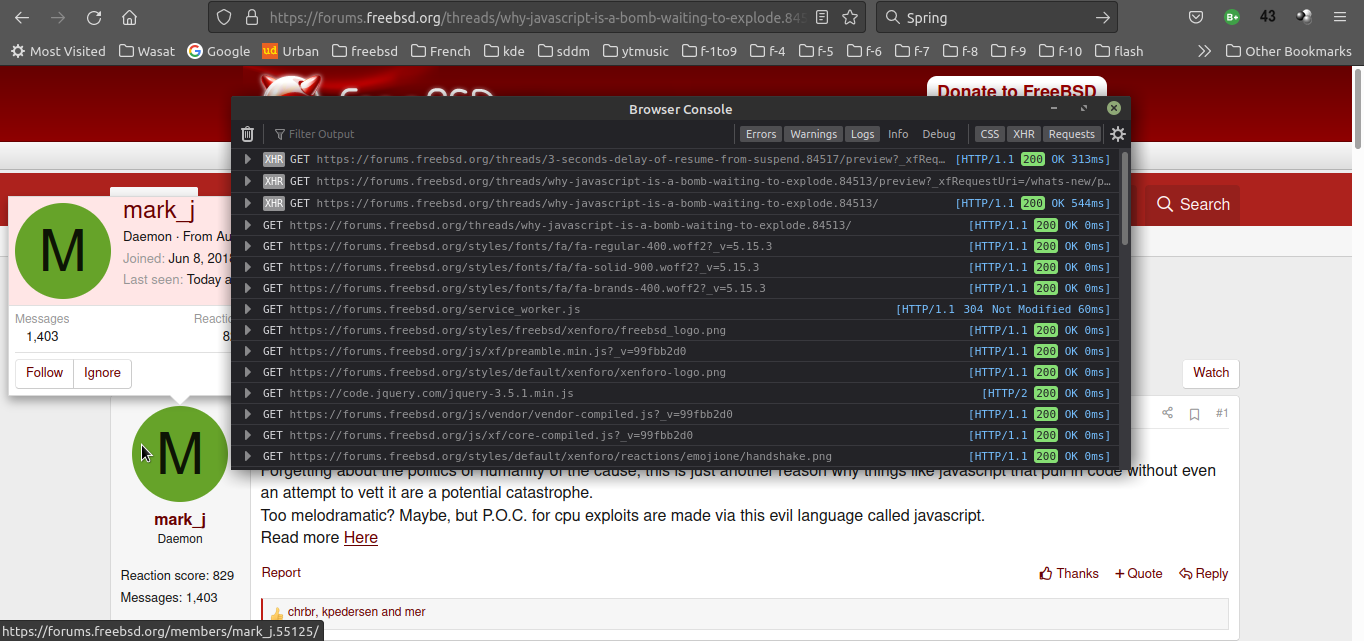Open the French bookmarks folder
Viewport: 1364px width, 641px height.
[440, 51]
